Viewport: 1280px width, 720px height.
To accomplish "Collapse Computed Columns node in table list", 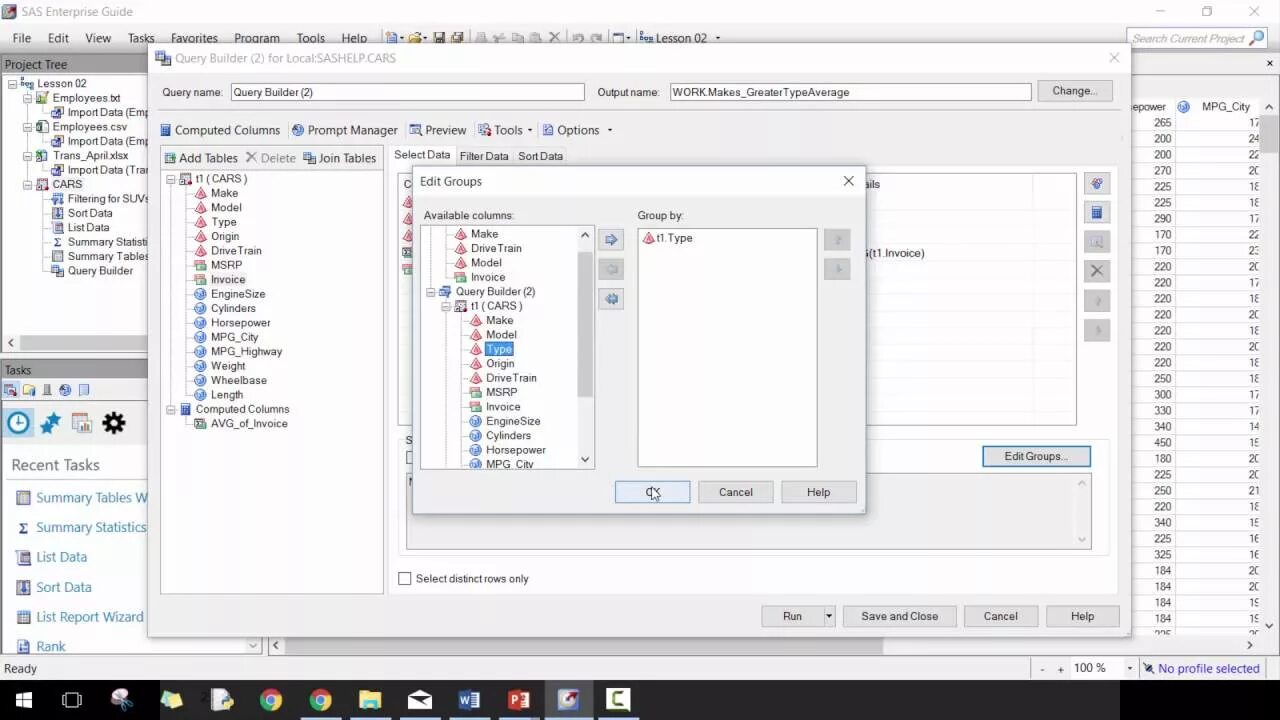I will [171, 409].
